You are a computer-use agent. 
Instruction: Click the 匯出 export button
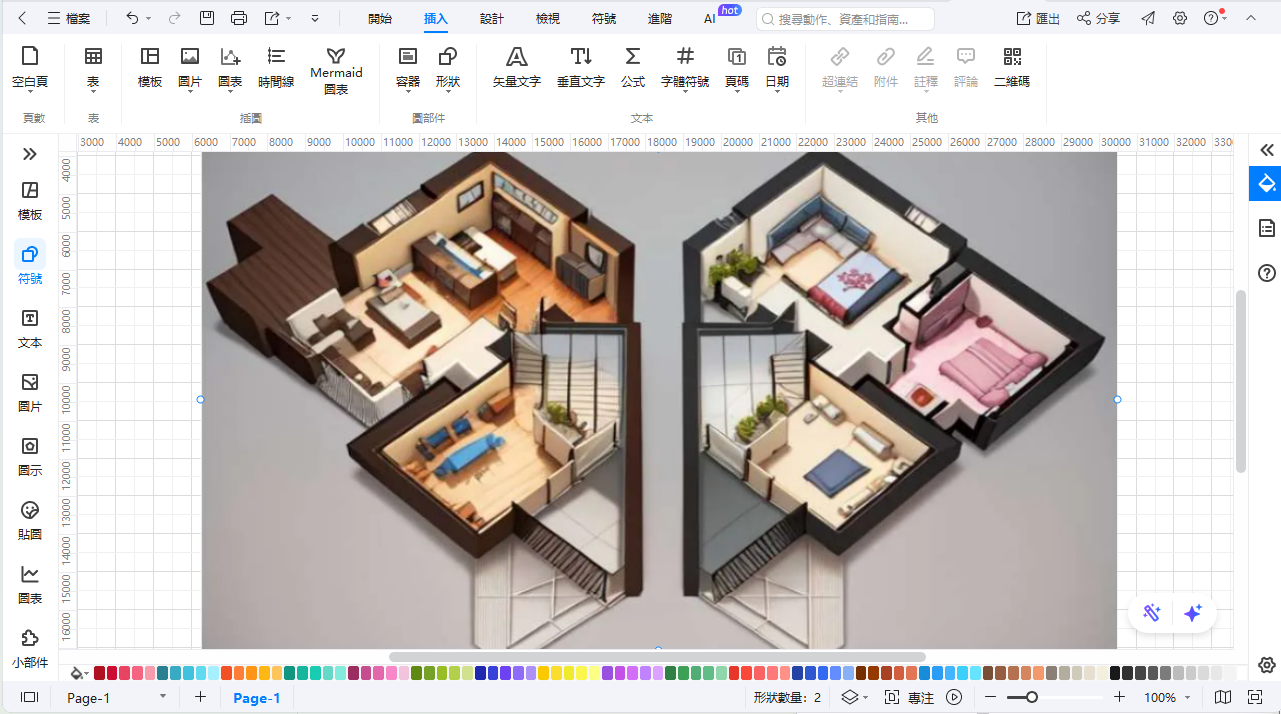1038,19
